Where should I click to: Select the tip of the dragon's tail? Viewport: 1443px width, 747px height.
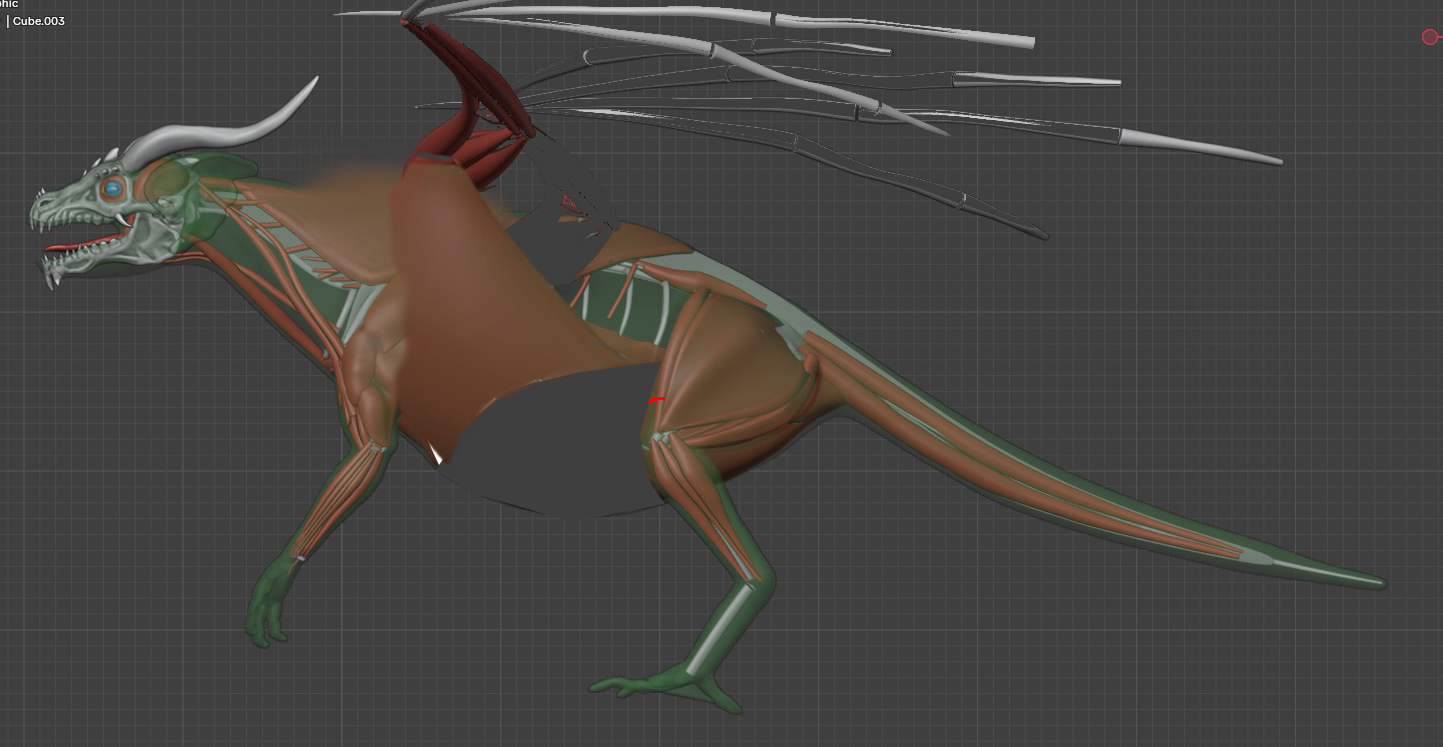1375,581
